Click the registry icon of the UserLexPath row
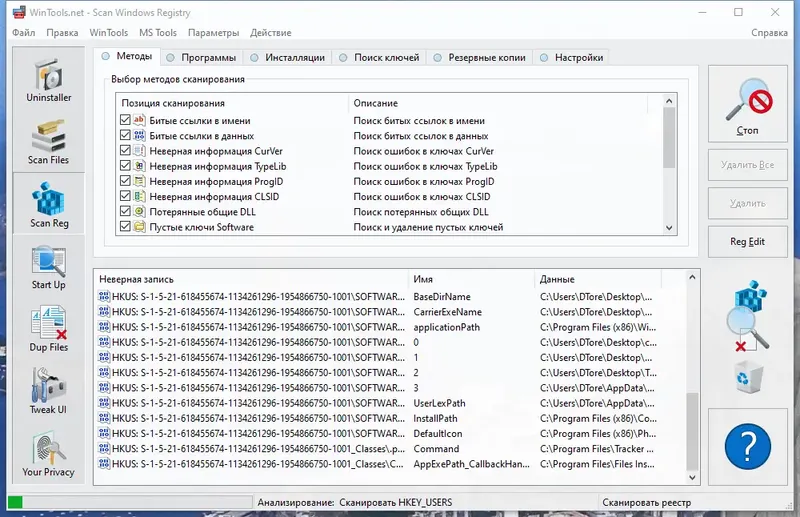This screenshot has width=800, height=517. click(104, 403)
